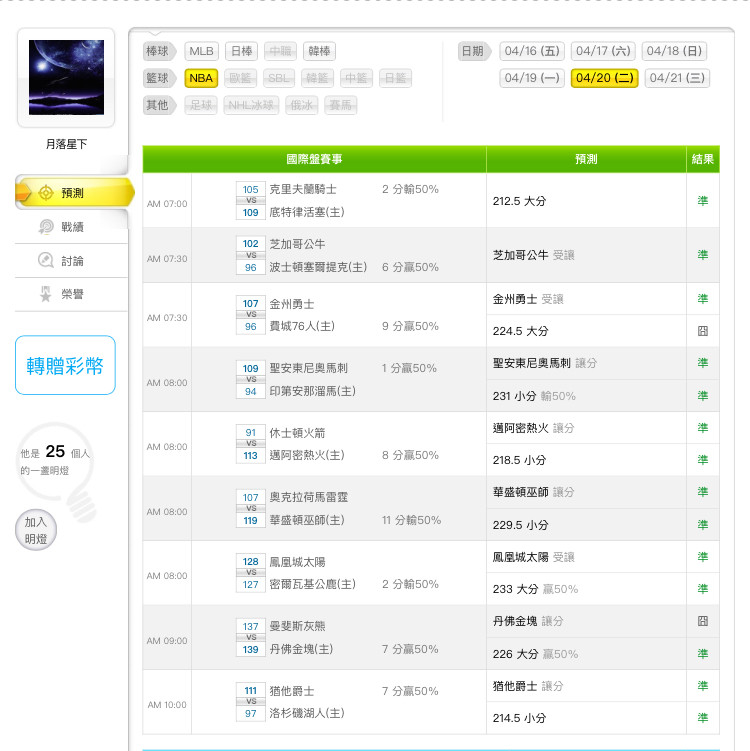
Task: Select the 中籃 league filter
Action: click(x=356, y=78)
